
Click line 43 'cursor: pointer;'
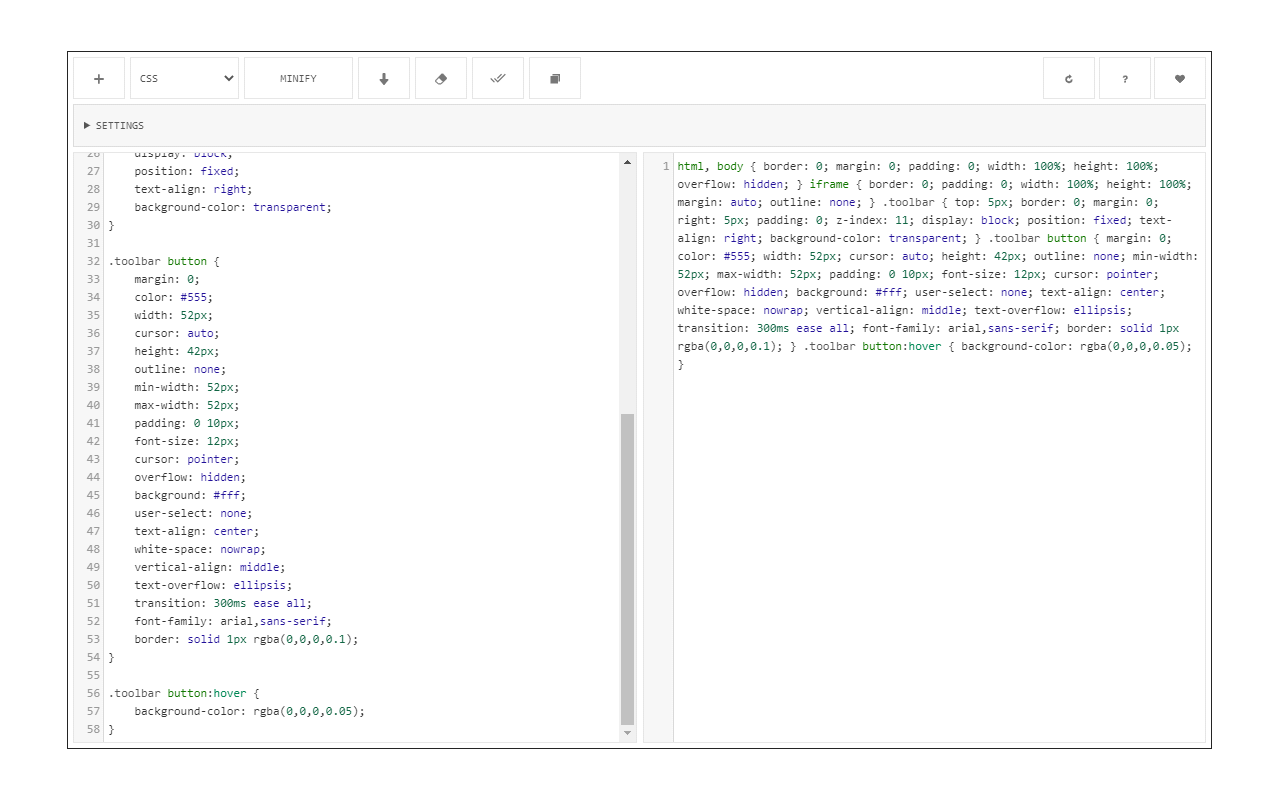[187, 459]
